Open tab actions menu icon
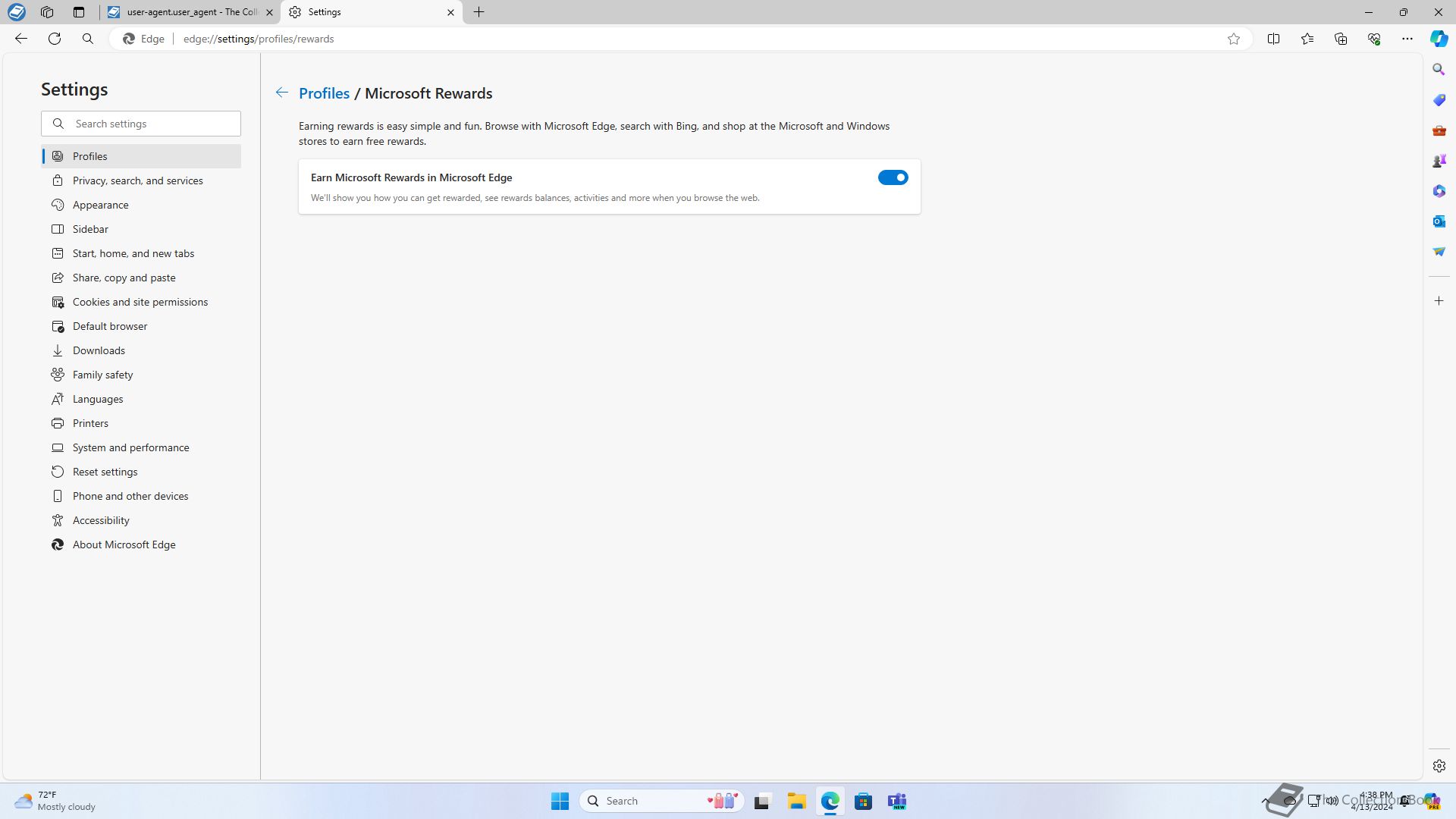The height and width of the screenshot is (819, 1456). point(78,12)
